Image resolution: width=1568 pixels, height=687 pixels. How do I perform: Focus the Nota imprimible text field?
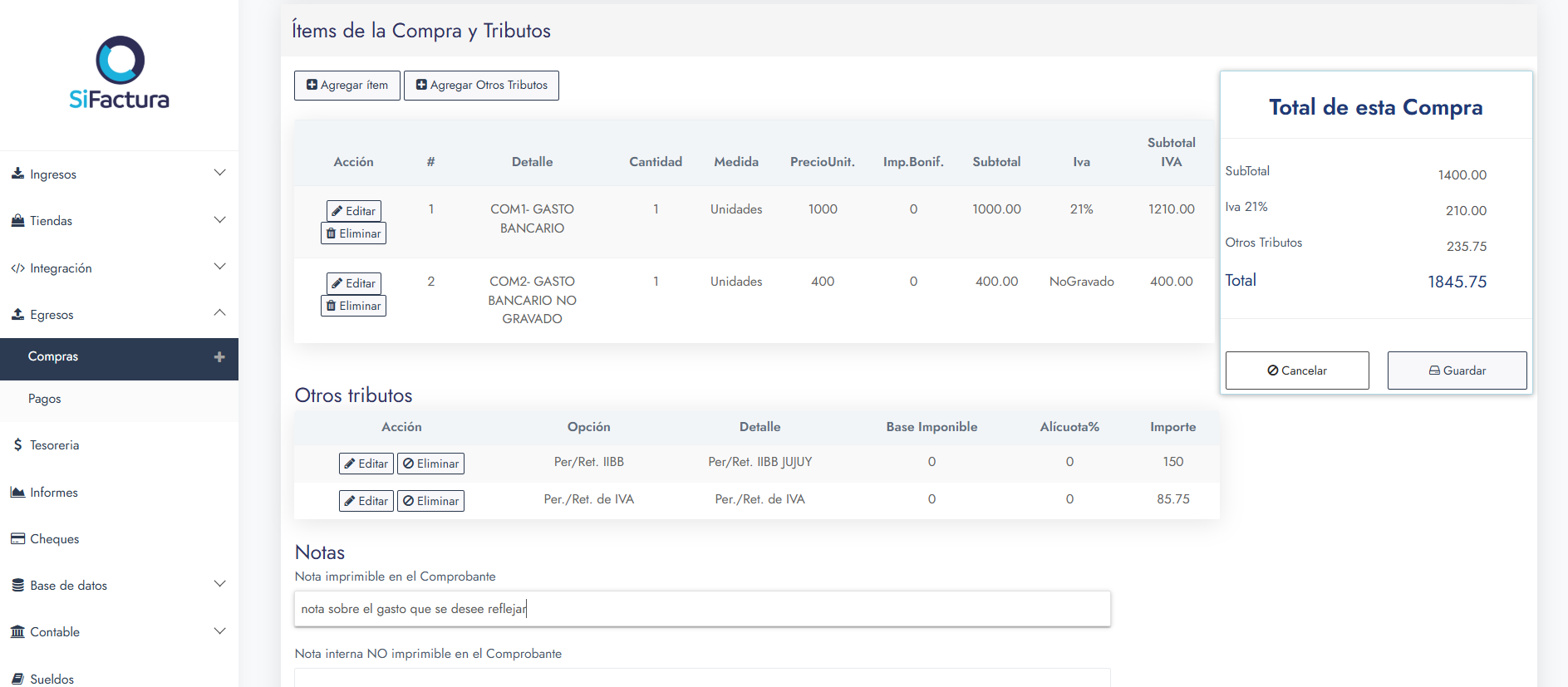click(702, 609)
